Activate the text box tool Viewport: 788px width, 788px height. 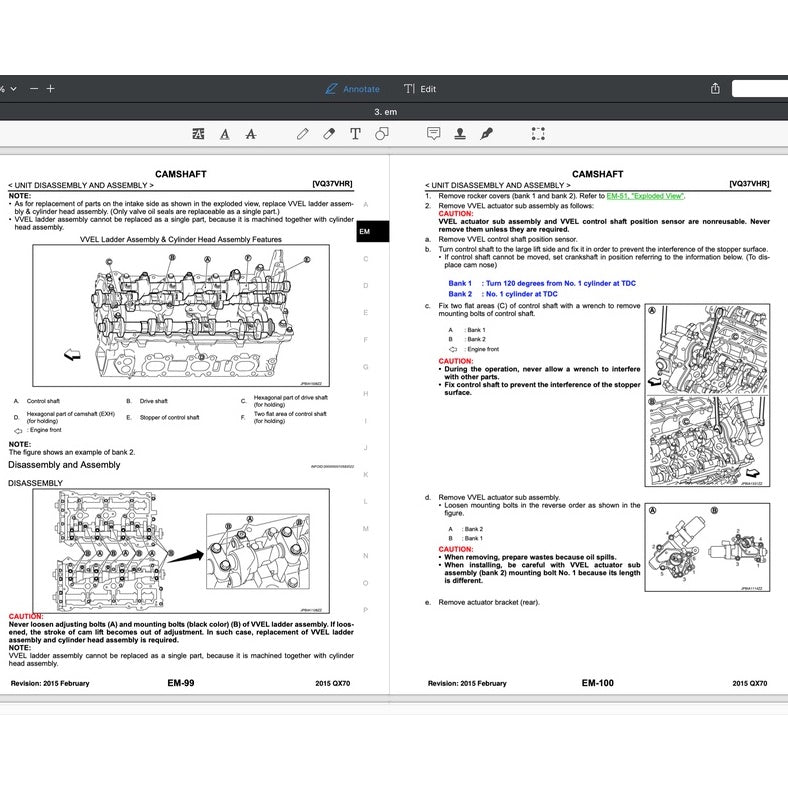(x=355, y=134)
